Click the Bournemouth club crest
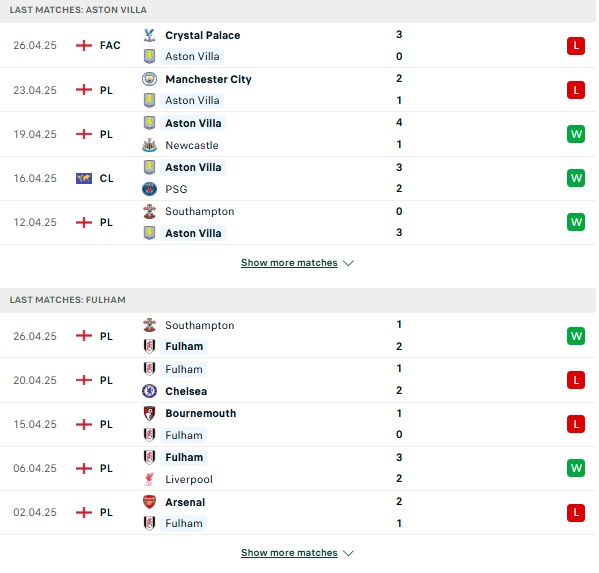599x573 pixels. (149, 413)
